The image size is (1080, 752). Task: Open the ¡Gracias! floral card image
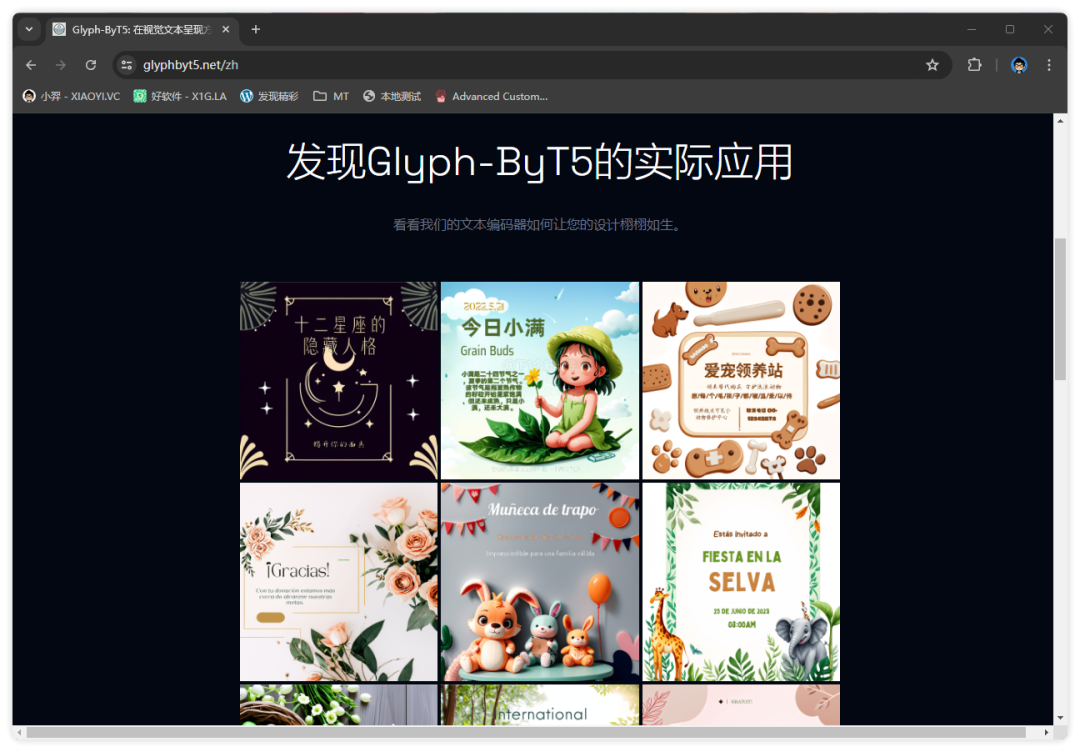point(339,582)
